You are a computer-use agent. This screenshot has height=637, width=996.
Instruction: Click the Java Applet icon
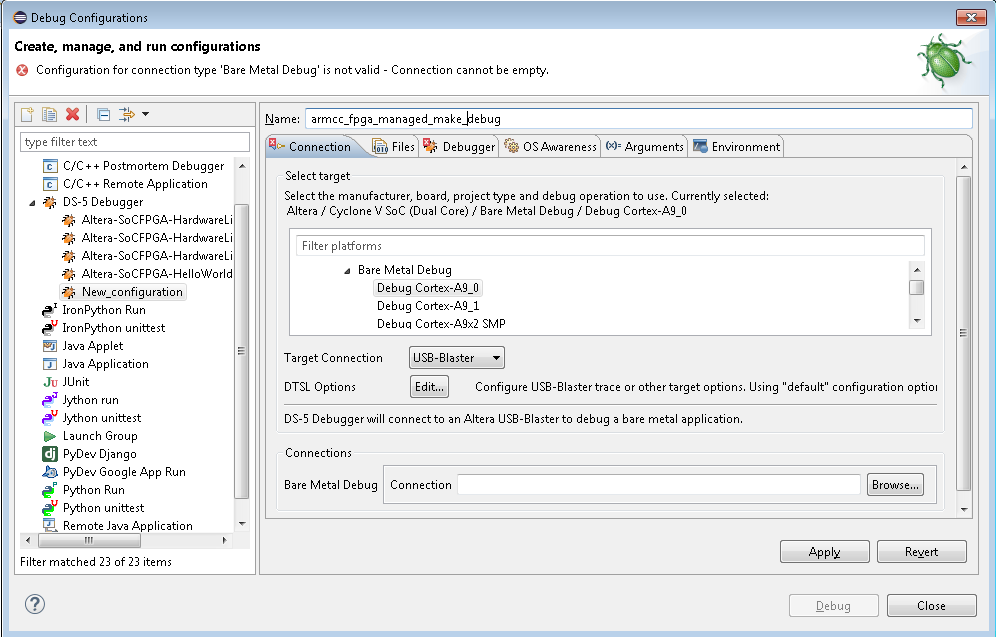click(x=50, y=346)
